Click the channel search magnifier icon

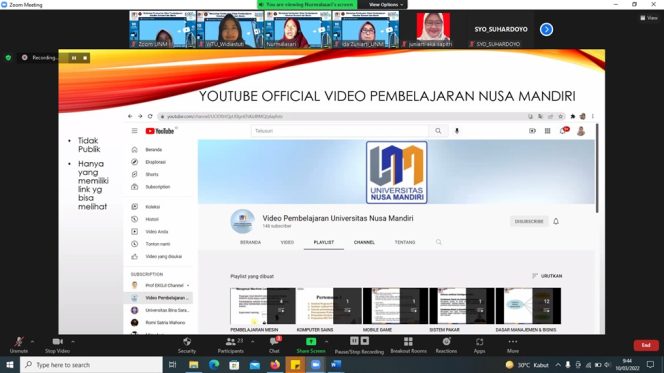pyautogui.click(x=438, y=242)
